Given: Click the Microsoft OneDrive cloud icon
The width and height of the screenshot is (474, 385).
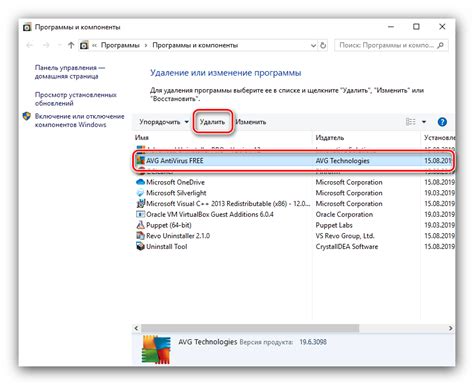Looking at the screenshot, I should [x=140, y=182].
